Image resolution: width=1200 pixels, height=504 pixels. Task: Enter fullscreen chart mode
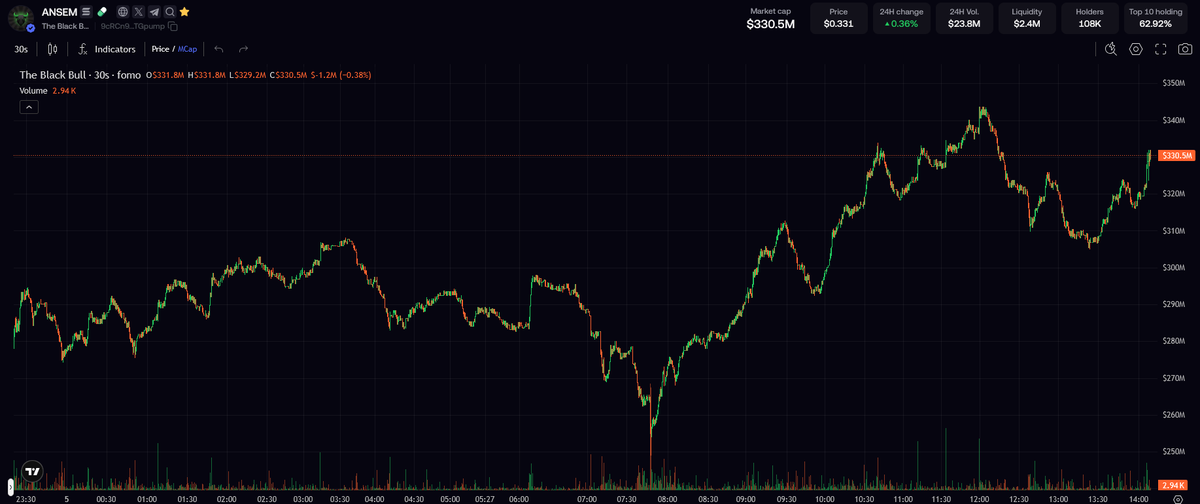(x=1160, y=48)
